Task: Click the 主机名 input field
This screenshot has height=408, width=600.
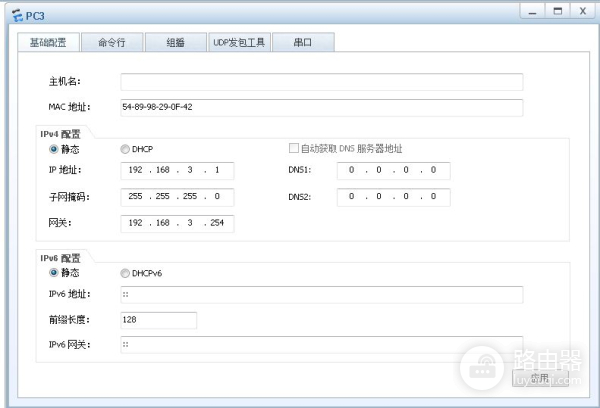Action: coord(321,81)
